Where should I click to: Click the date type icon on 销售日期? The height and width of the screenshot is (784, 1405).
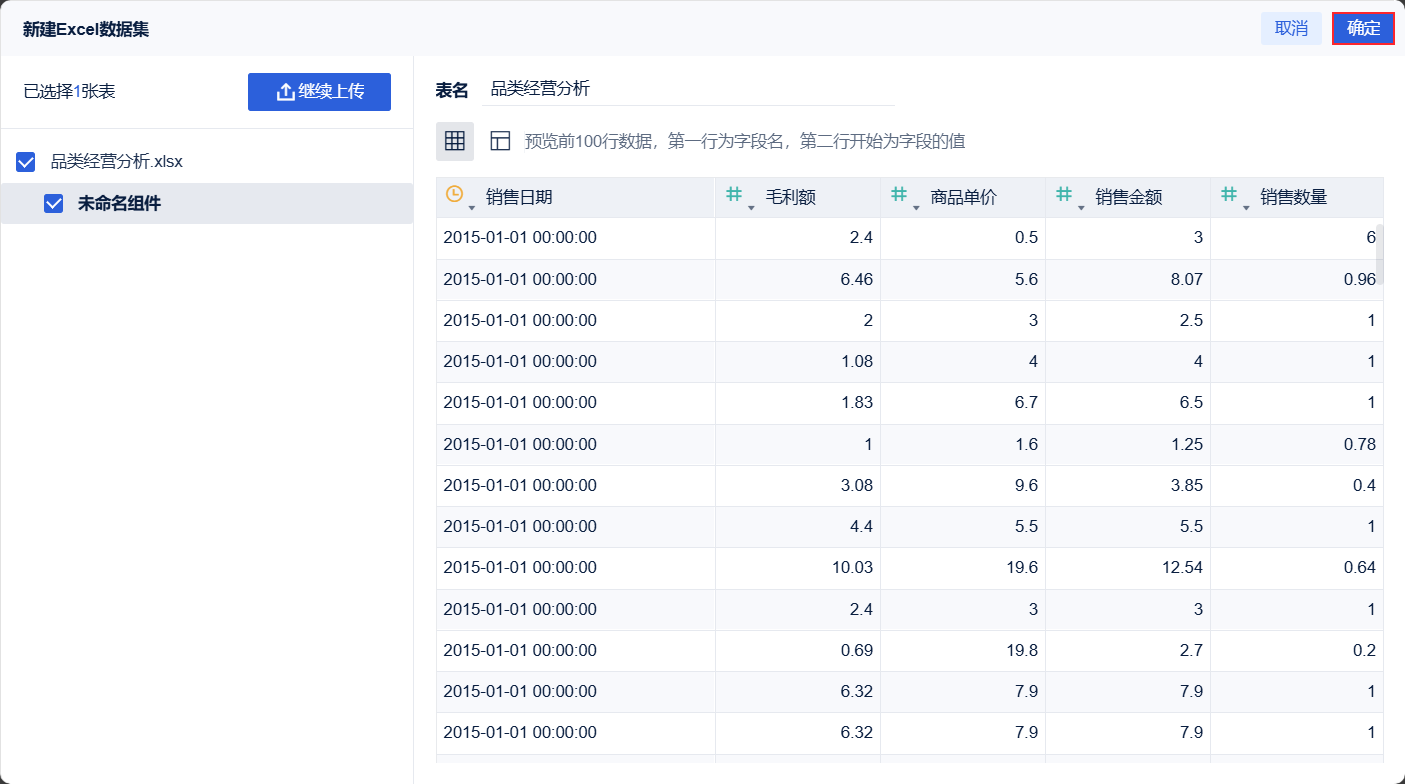454,195
